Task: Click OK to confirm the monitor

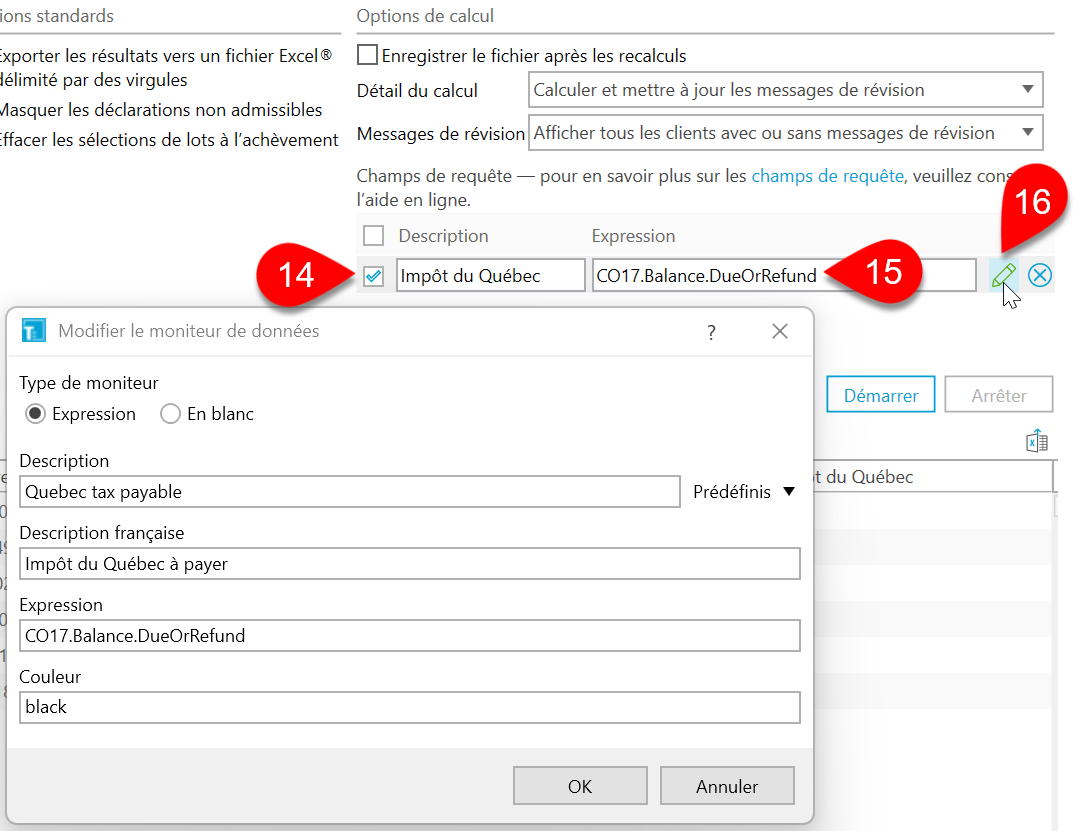Action: click(580, 786)
